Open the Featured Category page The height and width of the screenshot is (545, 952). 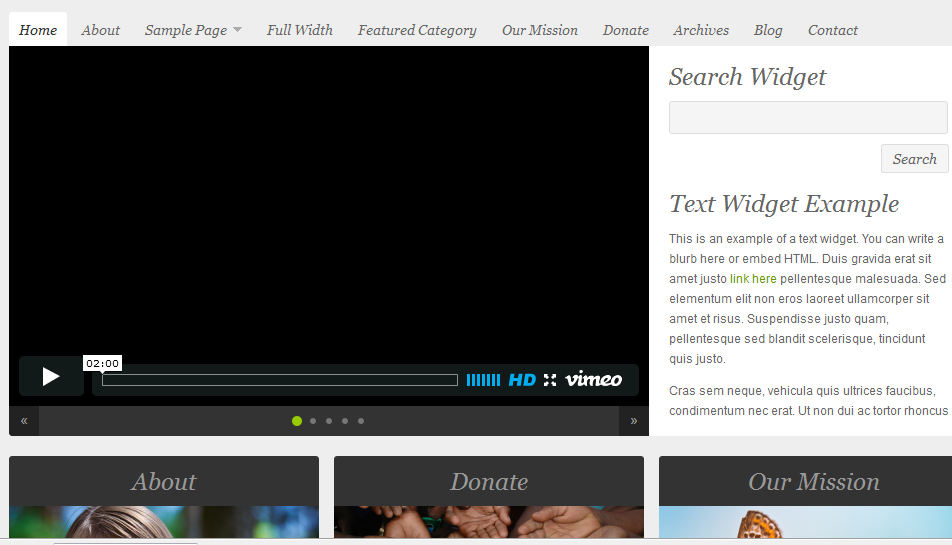(x=417, y=30)
